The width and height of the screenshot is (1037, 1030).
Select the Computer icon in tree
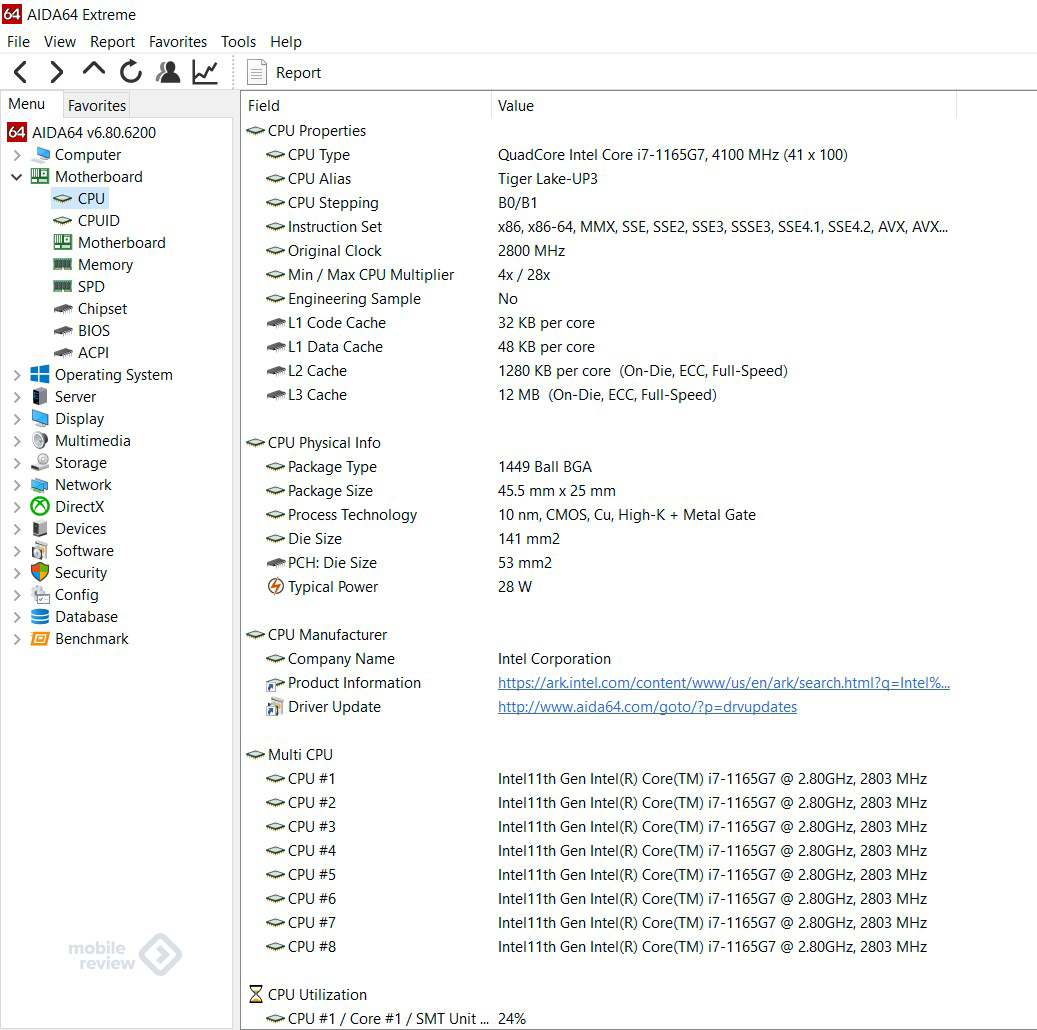pos(42,154)
